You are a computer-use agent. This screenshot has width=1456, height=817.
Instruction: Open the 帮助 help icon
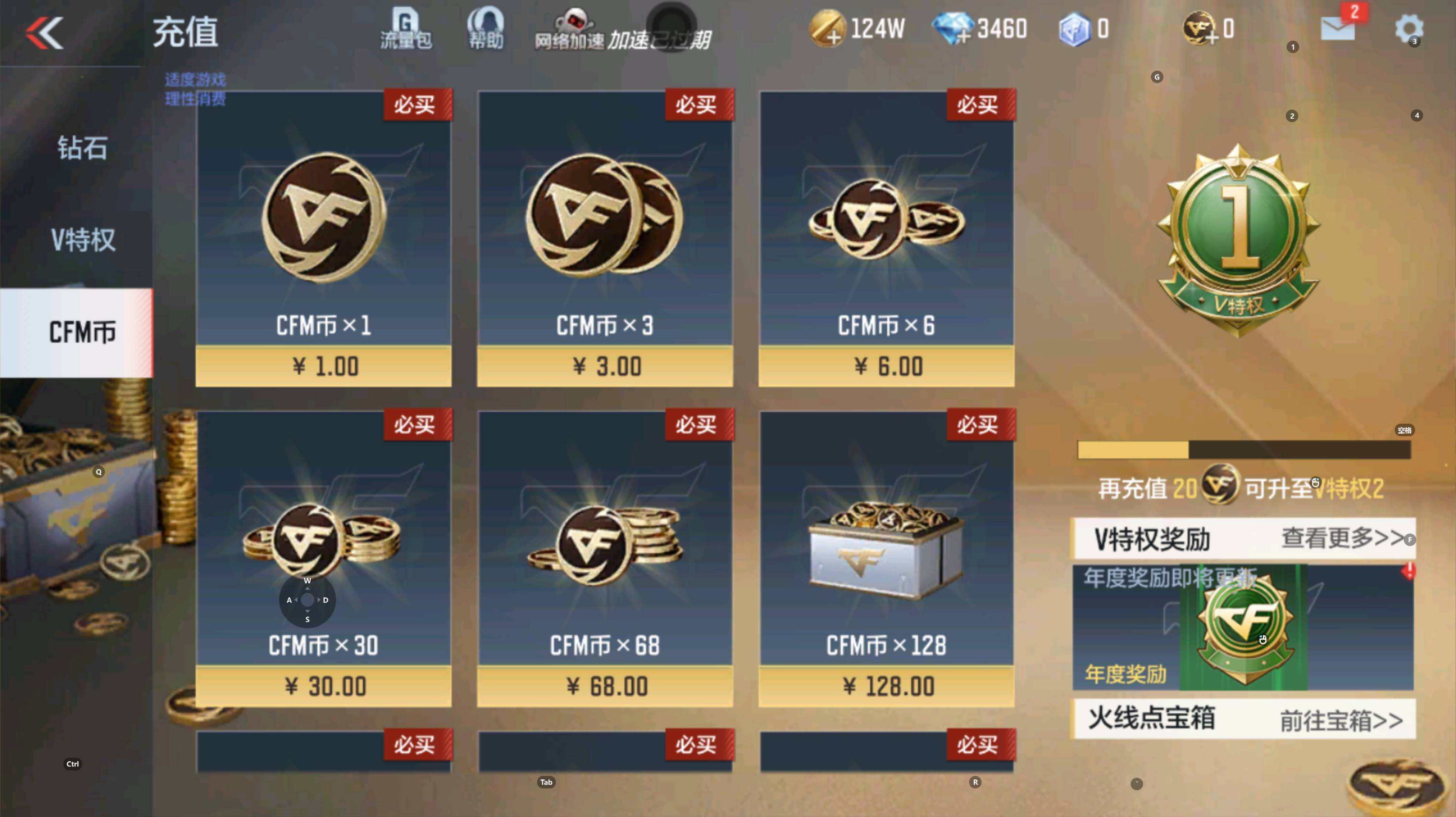pyautogui.click(x=485, y=28)
